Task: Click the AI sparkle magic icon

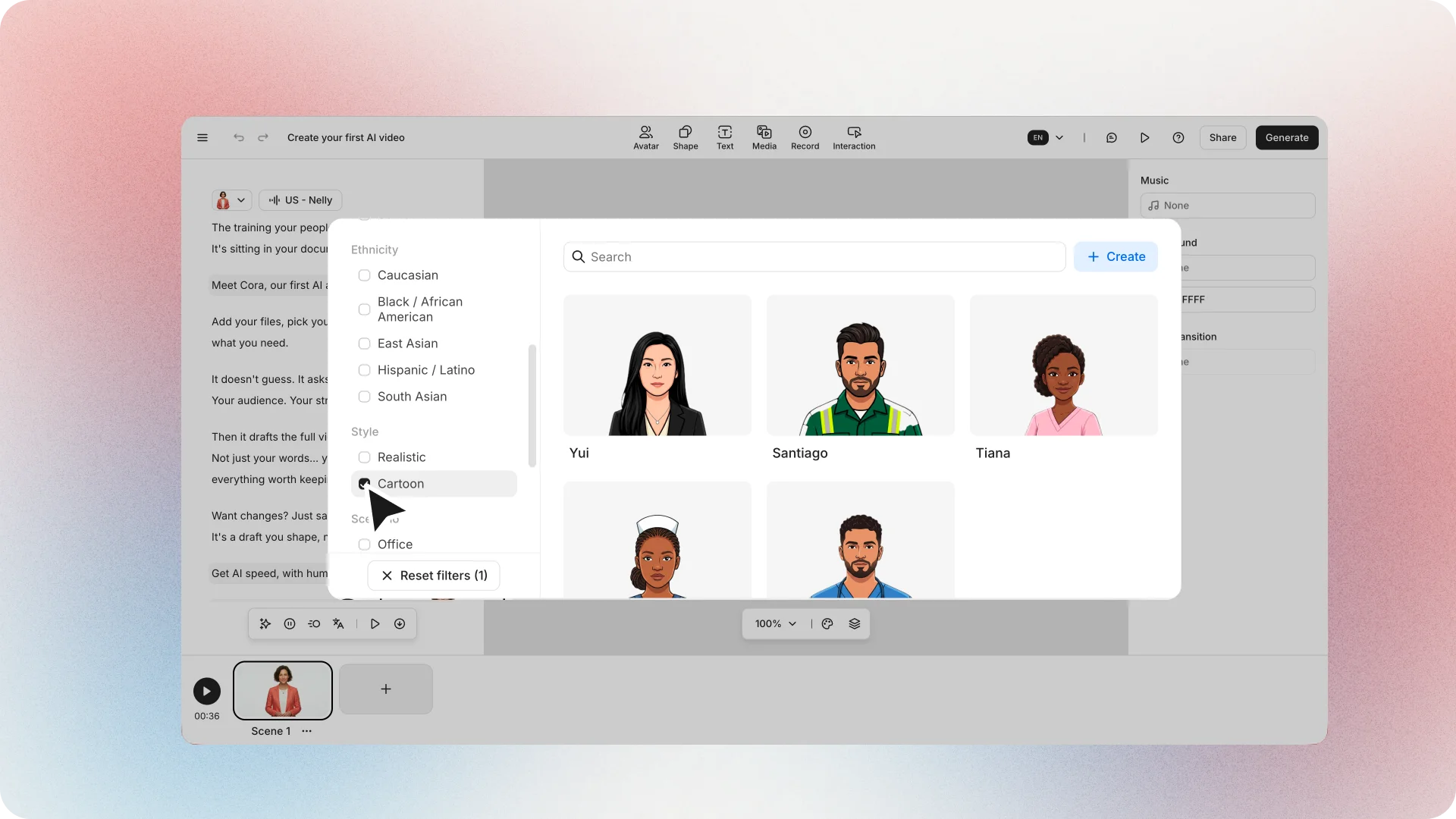Action: pyautogui.click(x=265, y=624)
